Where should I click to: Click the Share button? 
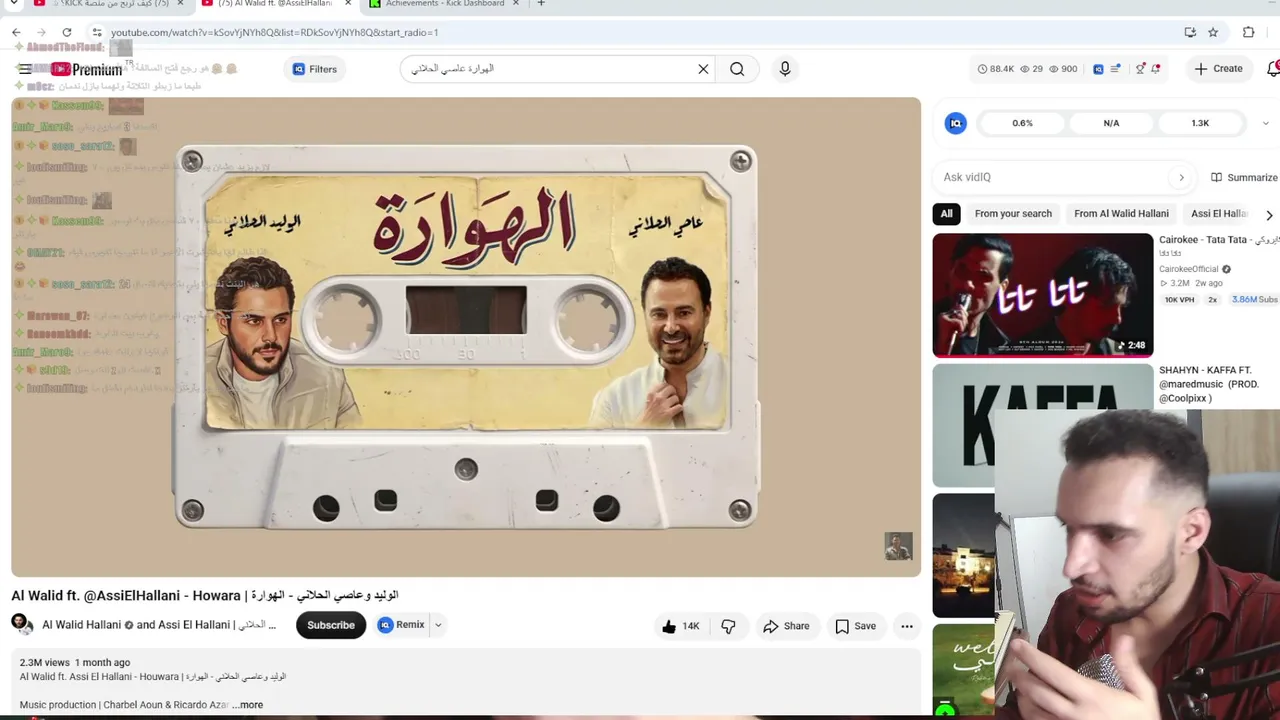coord(786,626)
